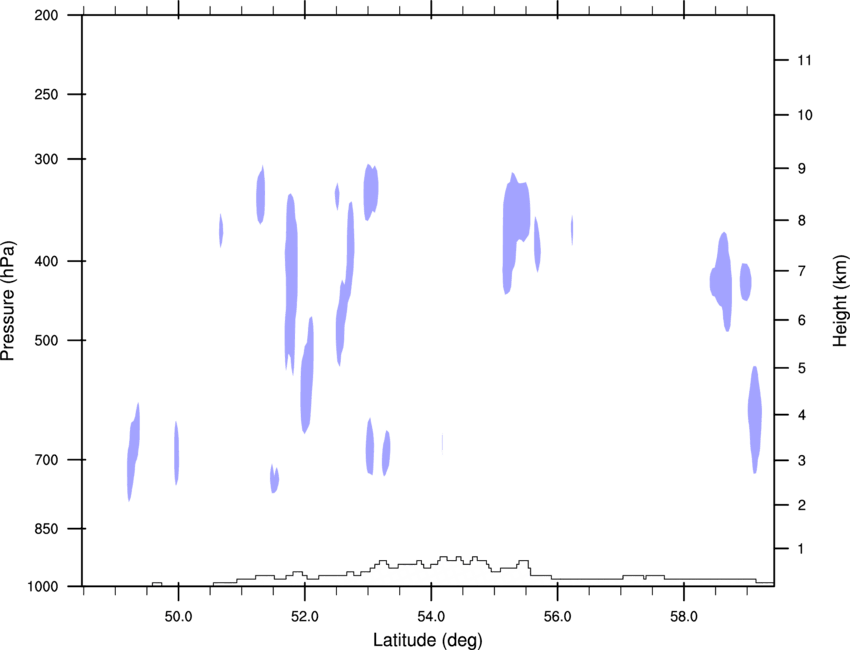Select the 500 pressure tick label
850x650 pixels.
pos(46,340)
